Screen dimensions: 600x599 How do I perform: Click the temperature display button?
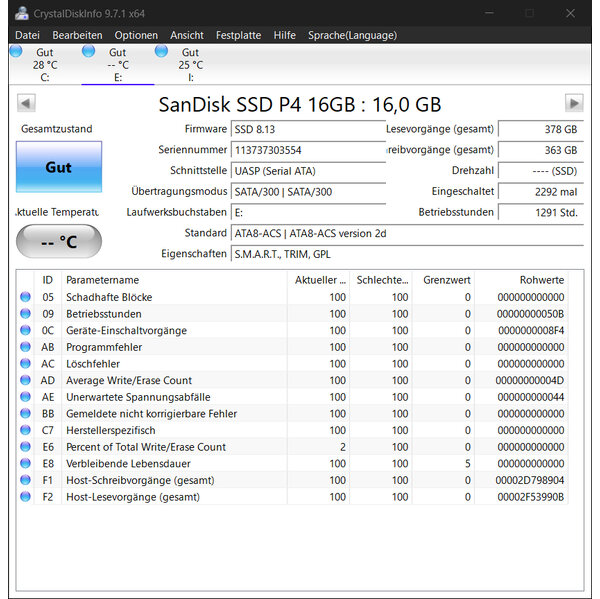59,242
